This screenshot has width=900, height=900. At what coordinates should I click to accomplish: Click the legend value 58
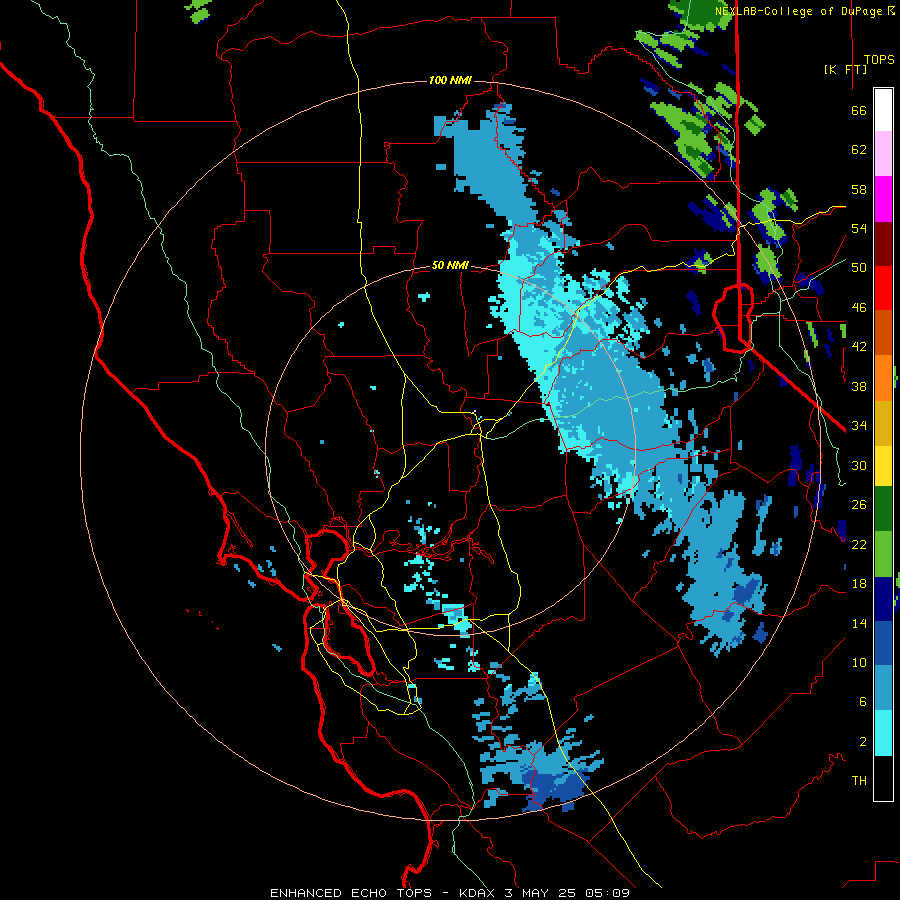click(x=859, y=189)
